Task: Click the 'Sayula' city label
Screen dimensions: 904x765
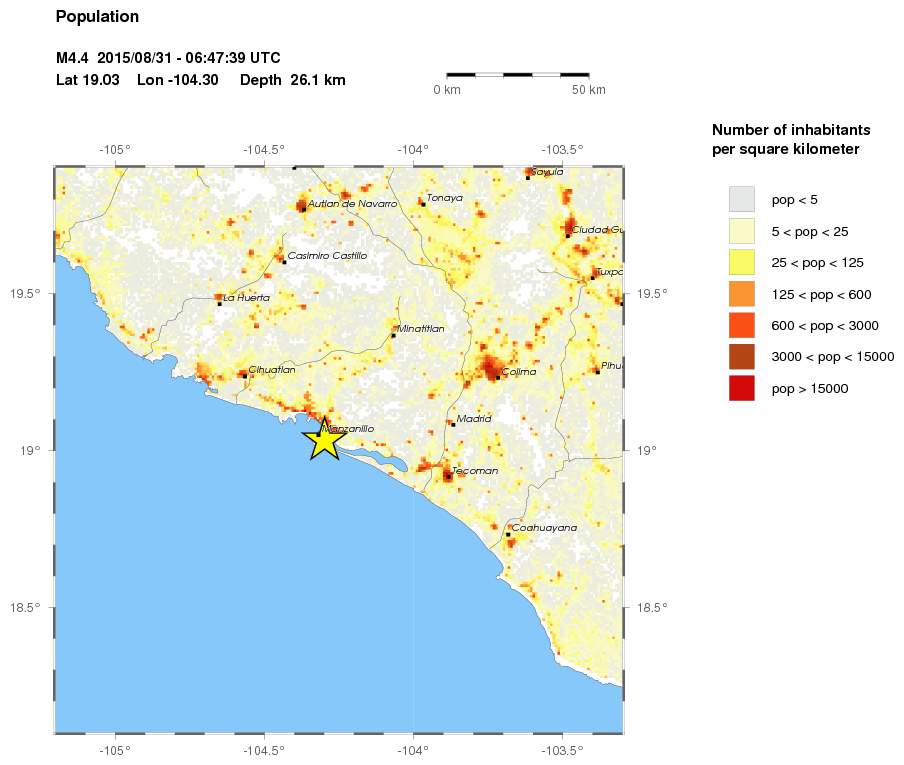Action: pos(547,171)
